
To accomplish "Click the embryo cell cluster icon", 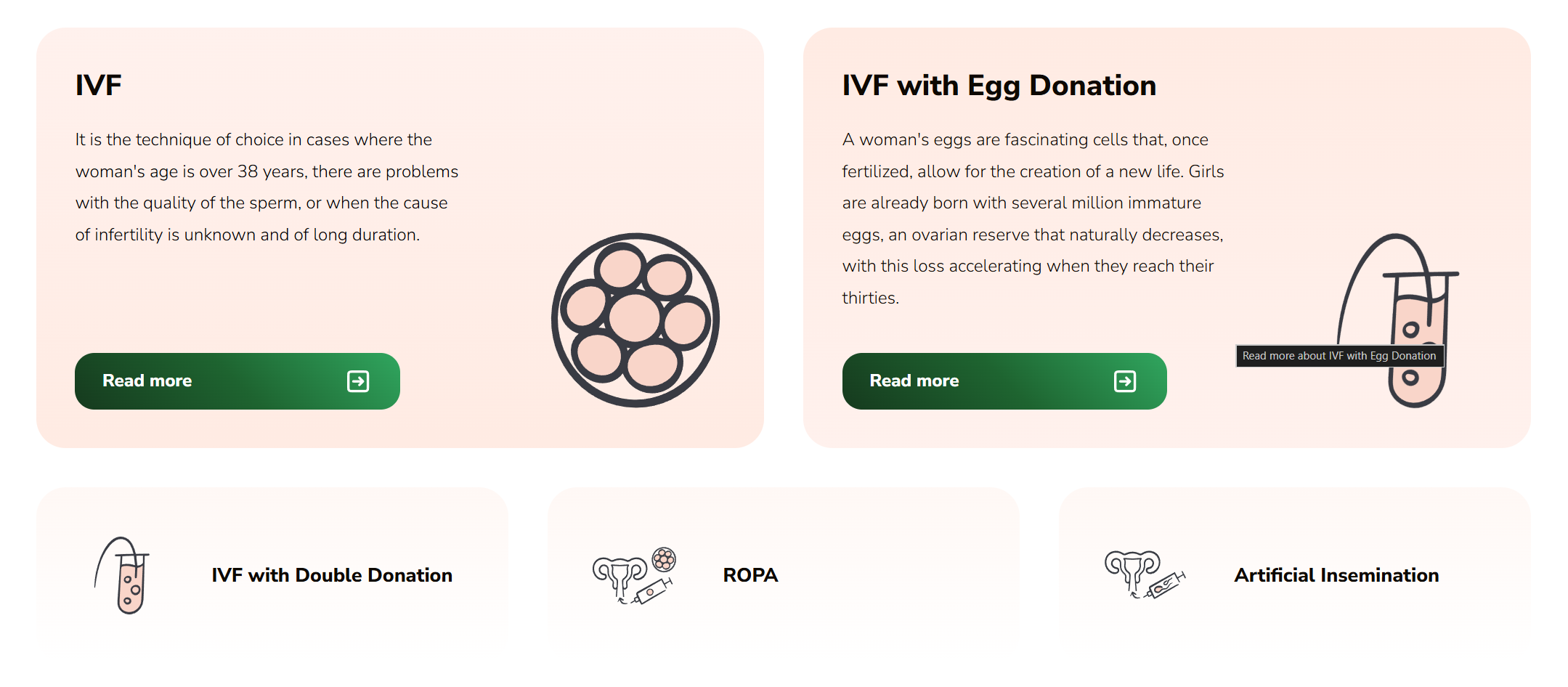I will tap(635, 320).
